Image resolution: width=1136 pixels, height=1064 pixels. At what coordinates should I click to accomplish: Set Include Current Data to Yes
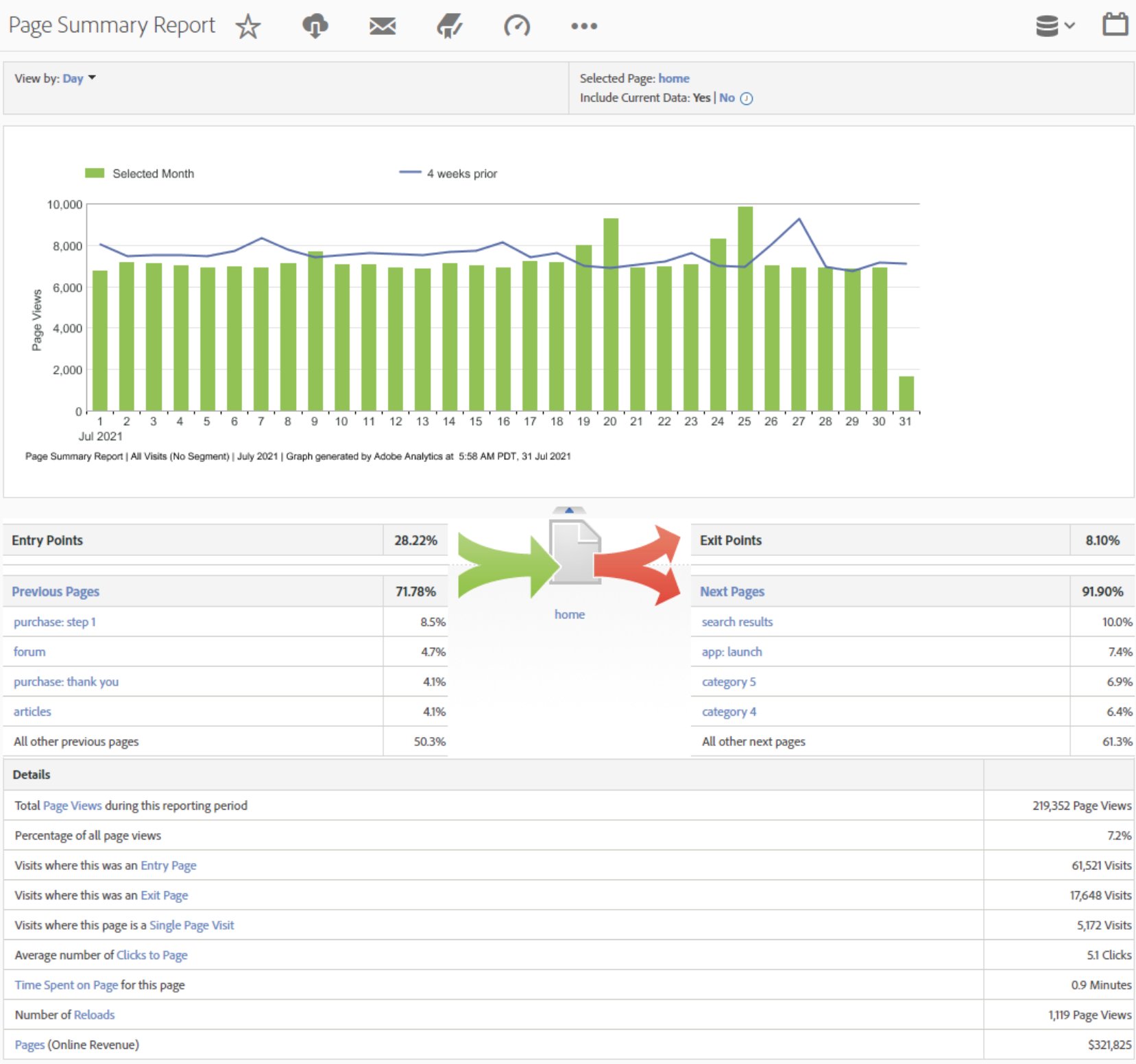tap(701, 98)
